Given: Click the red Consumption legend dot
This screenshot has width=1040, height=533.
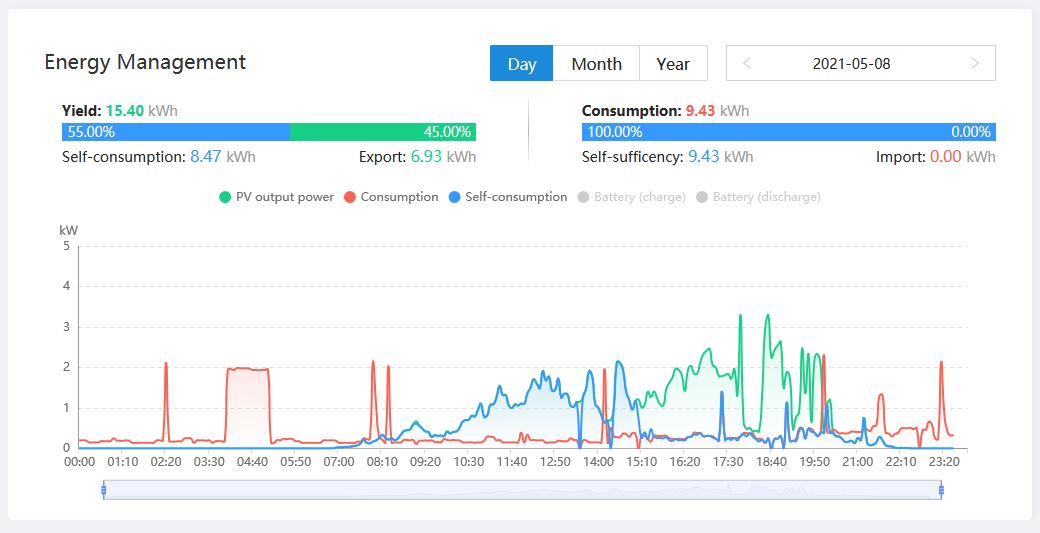Looking at the screenshot, I should click(350, 197).
